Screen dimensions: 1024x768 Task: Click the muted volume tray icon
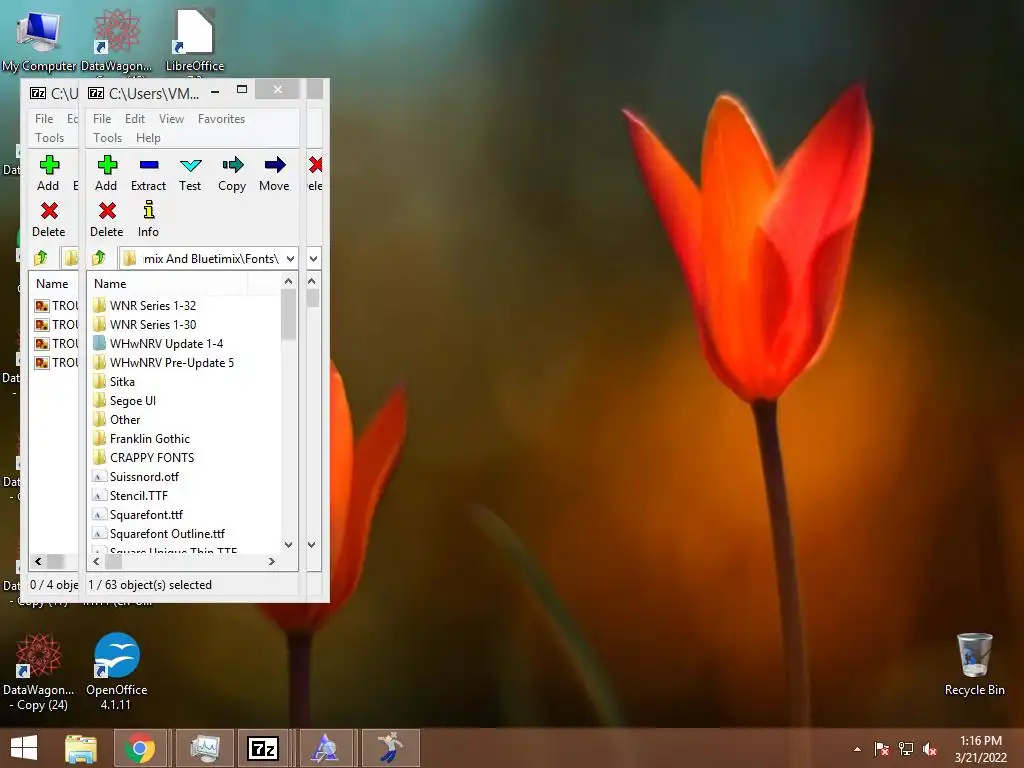coord(930,749)
